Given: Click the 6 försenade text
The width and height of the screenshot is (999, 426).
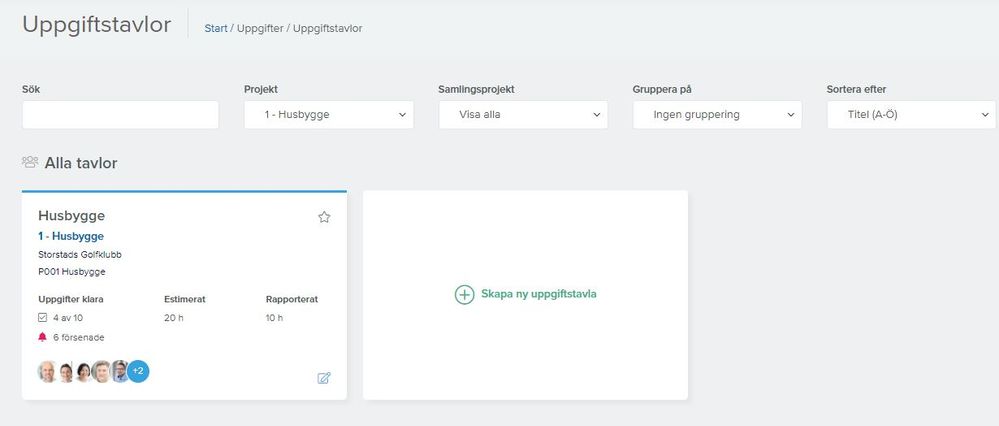Looking at the screenshot, I should point(78,337).
